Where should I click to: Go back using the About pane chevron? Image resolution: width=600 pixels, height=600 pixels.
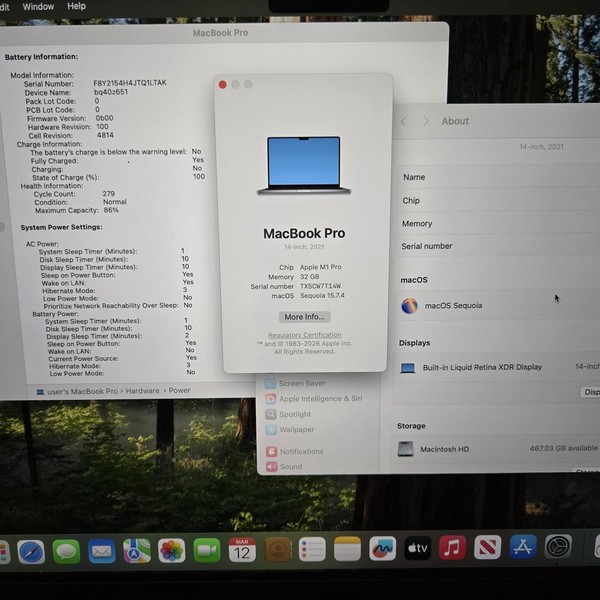(x=404, y=121)
